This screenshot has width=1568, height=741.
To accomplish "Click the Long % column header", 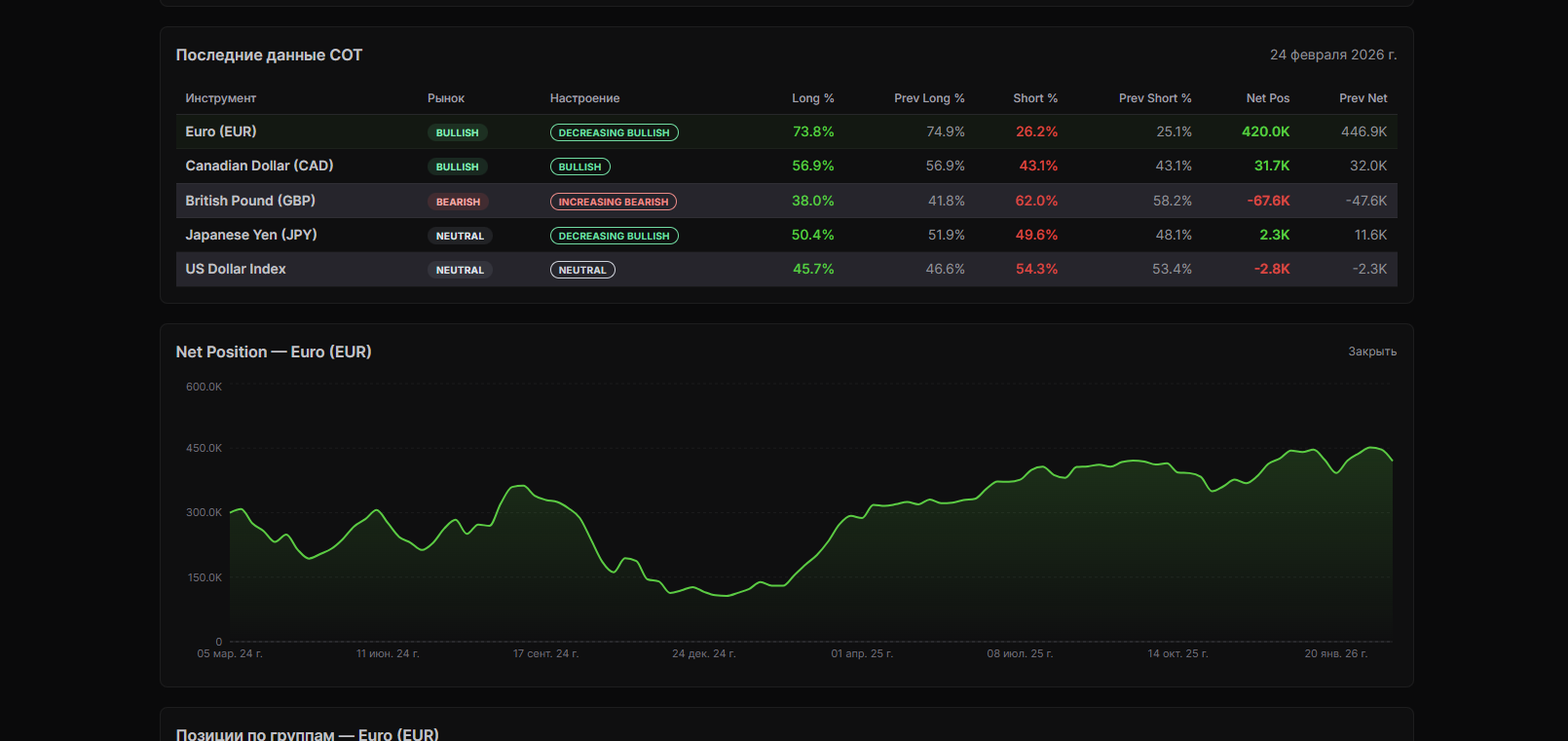I will [x=813, y=98].
